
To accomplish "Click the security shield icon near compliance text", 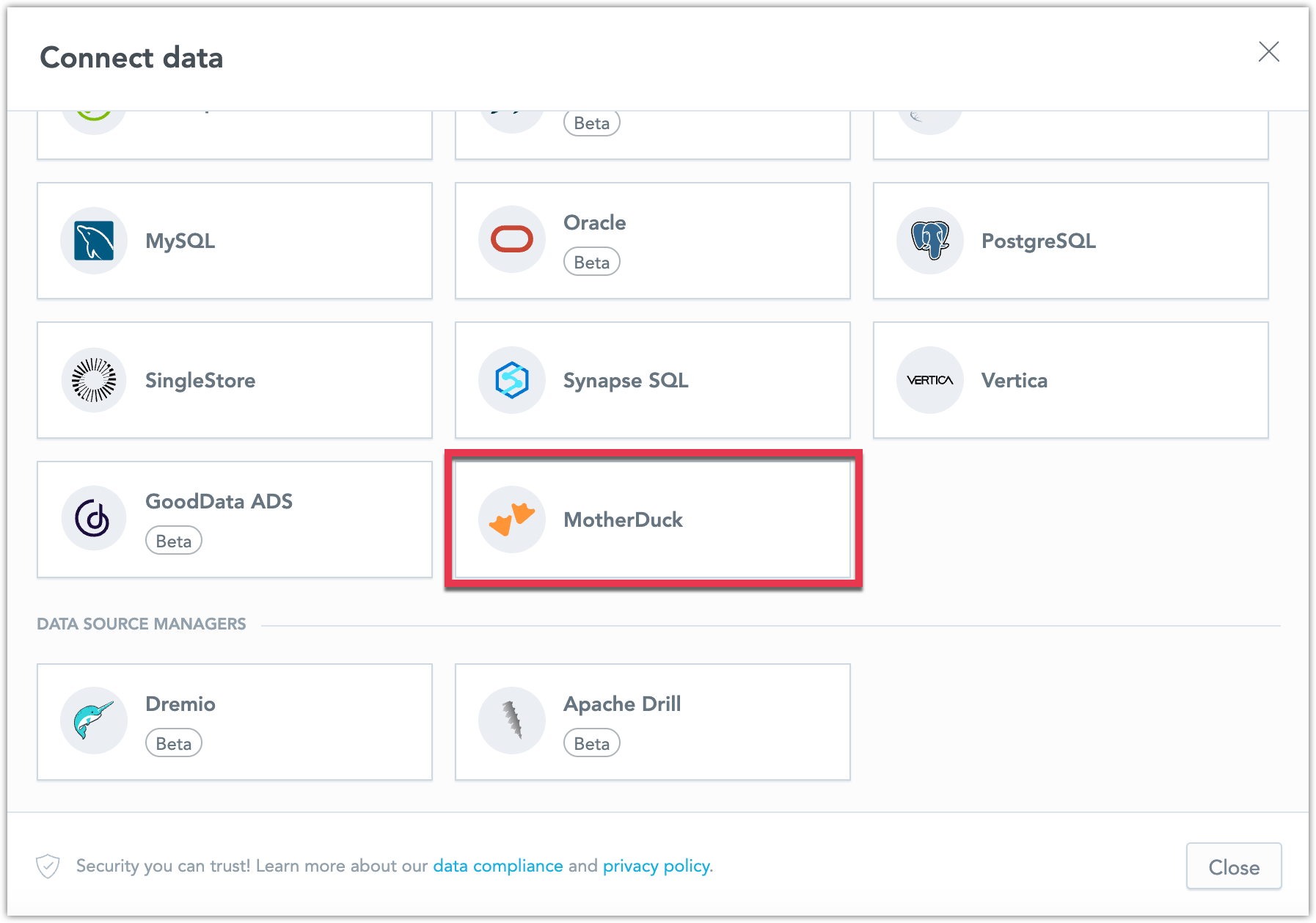I will coord(48,867).
